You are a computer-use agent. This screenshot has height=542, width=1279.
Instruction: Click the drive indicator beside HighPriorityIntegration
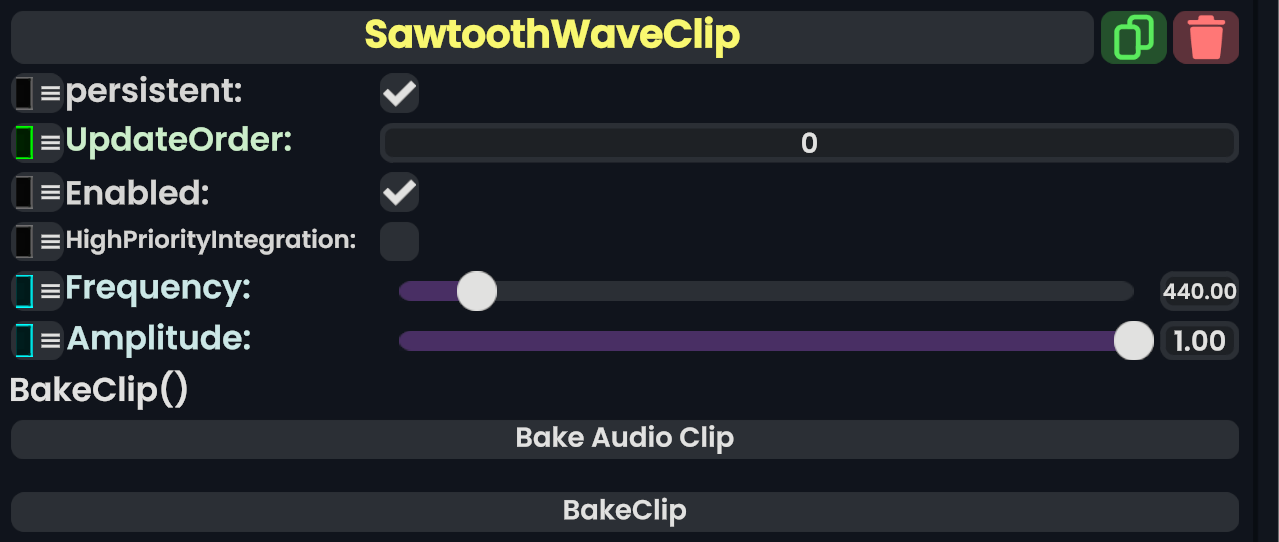24,241
